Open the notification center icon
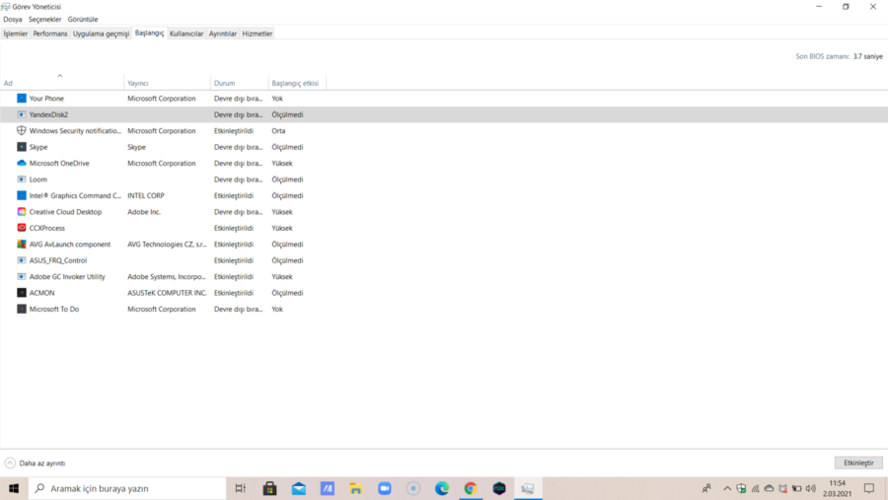Image resolution: width=888 pixels, height=500 pixels. tap(869, 488)
